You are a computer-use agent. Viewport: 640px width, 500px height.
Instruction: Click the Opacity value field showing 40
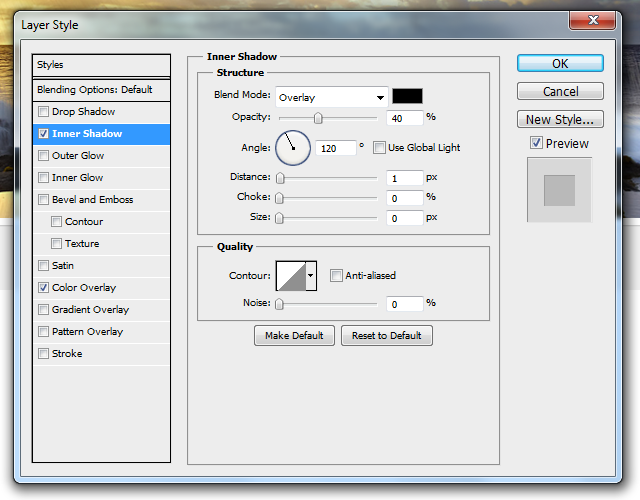[x=404, y=118]
